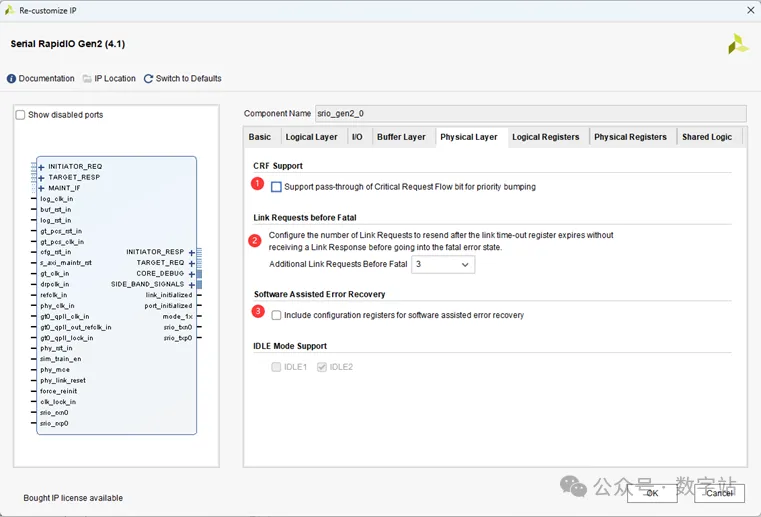Open the Documentation info icon
The height and width of the screenshot is (517, 761).
[x=11, y=79]
